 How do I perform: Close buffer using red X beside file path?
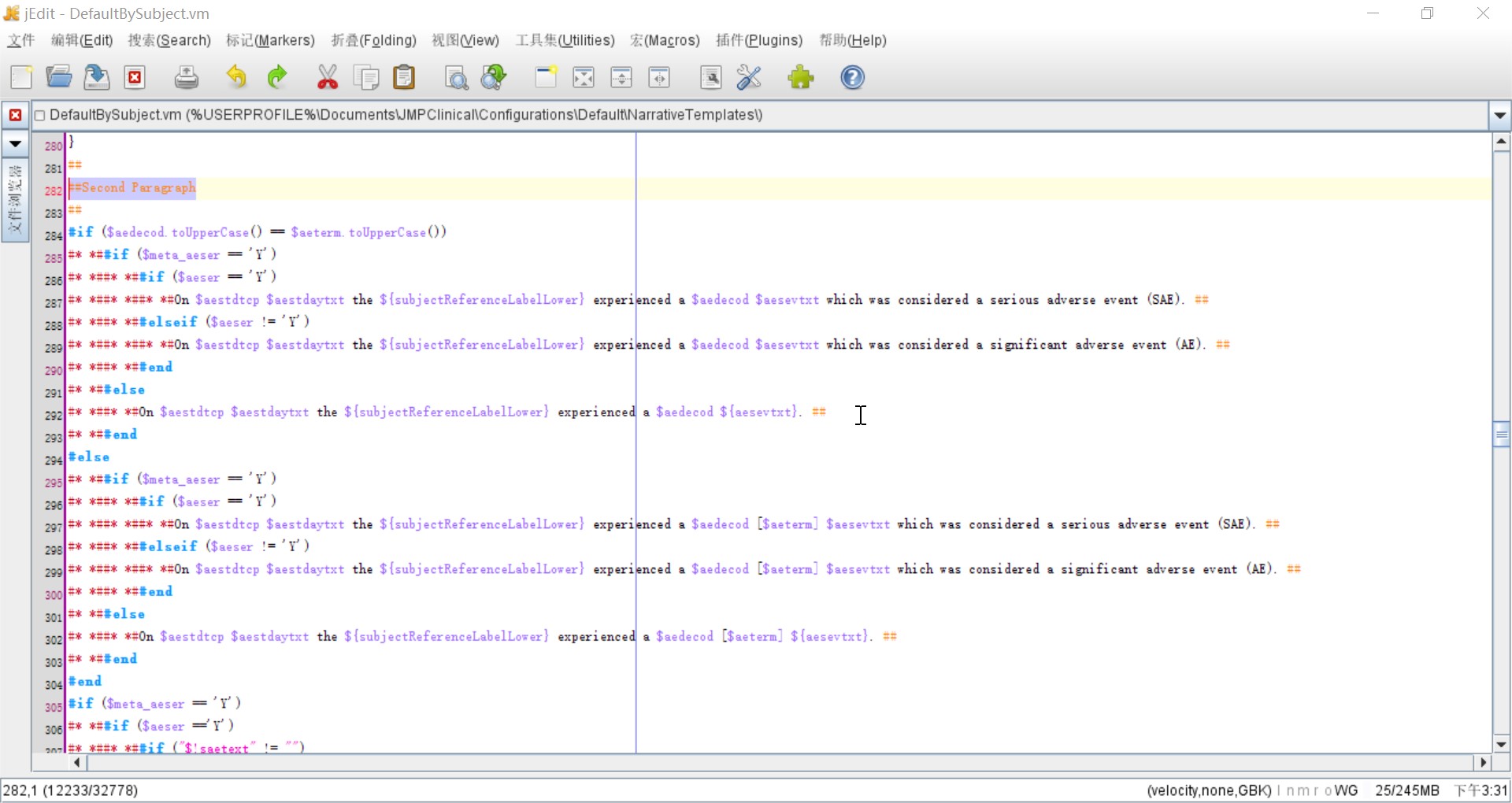pos(15,115)
